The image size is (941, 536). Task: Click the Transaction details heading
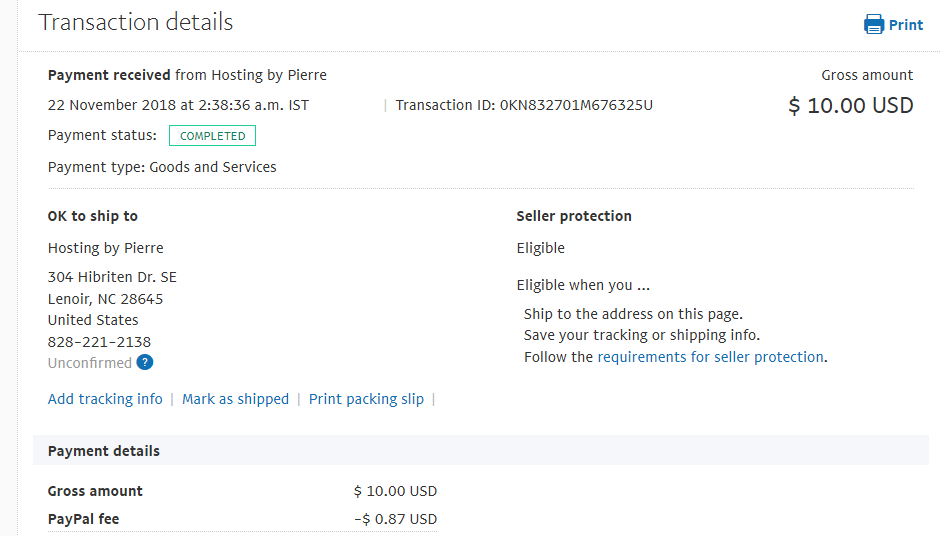[x=136, y=22]
